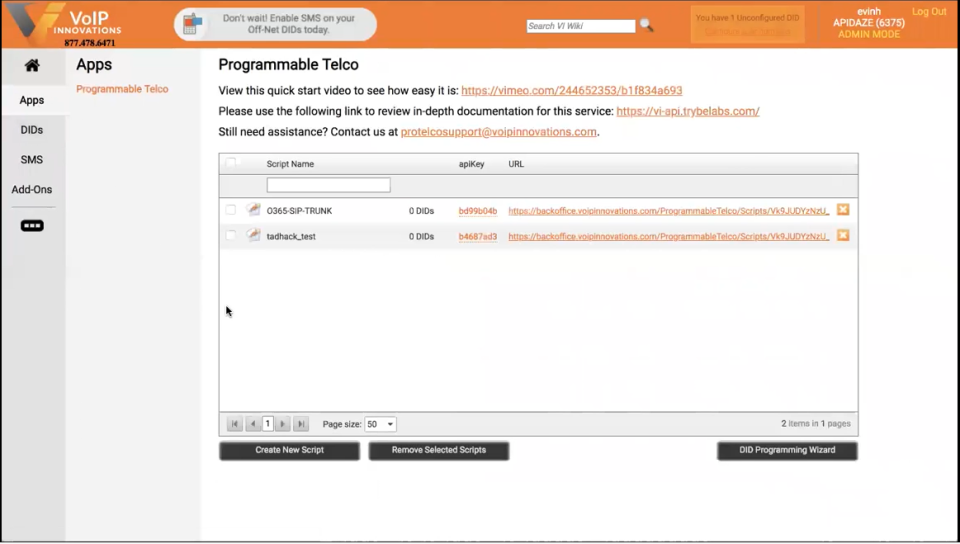Edit the tadhack_test script icon
Viewport: 960px width, 544px height.
click(253, 235)
